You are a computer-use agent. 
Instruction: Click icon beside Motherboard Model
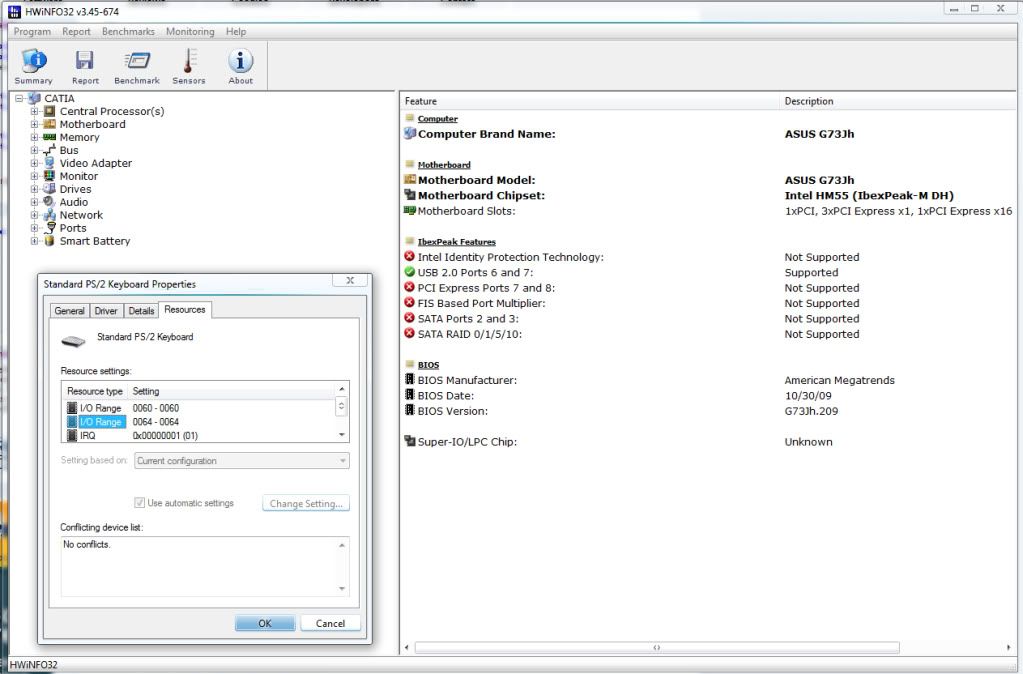(410, 179)
